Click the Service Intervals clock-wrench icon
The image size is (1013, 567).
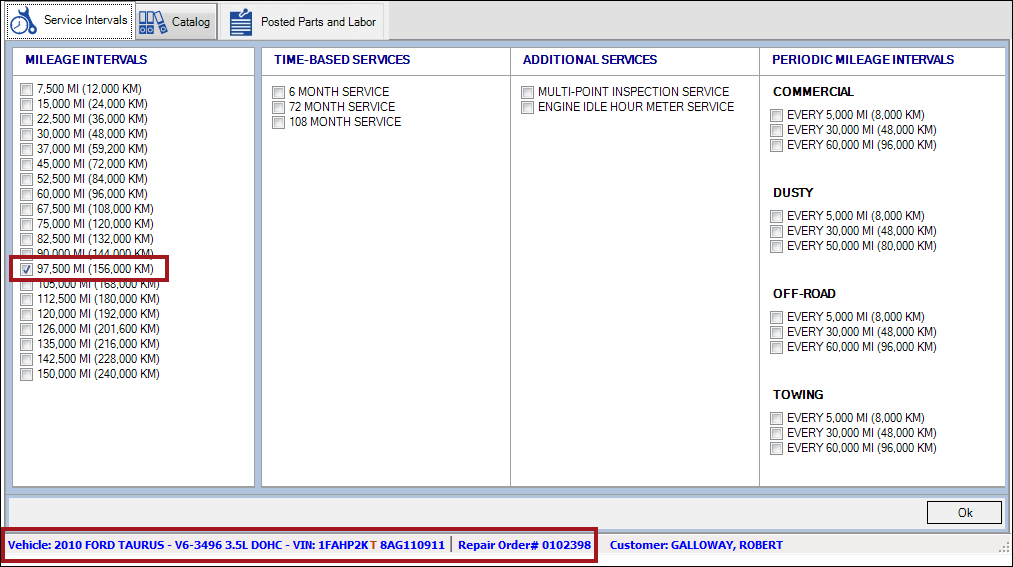tap(24, 21)
